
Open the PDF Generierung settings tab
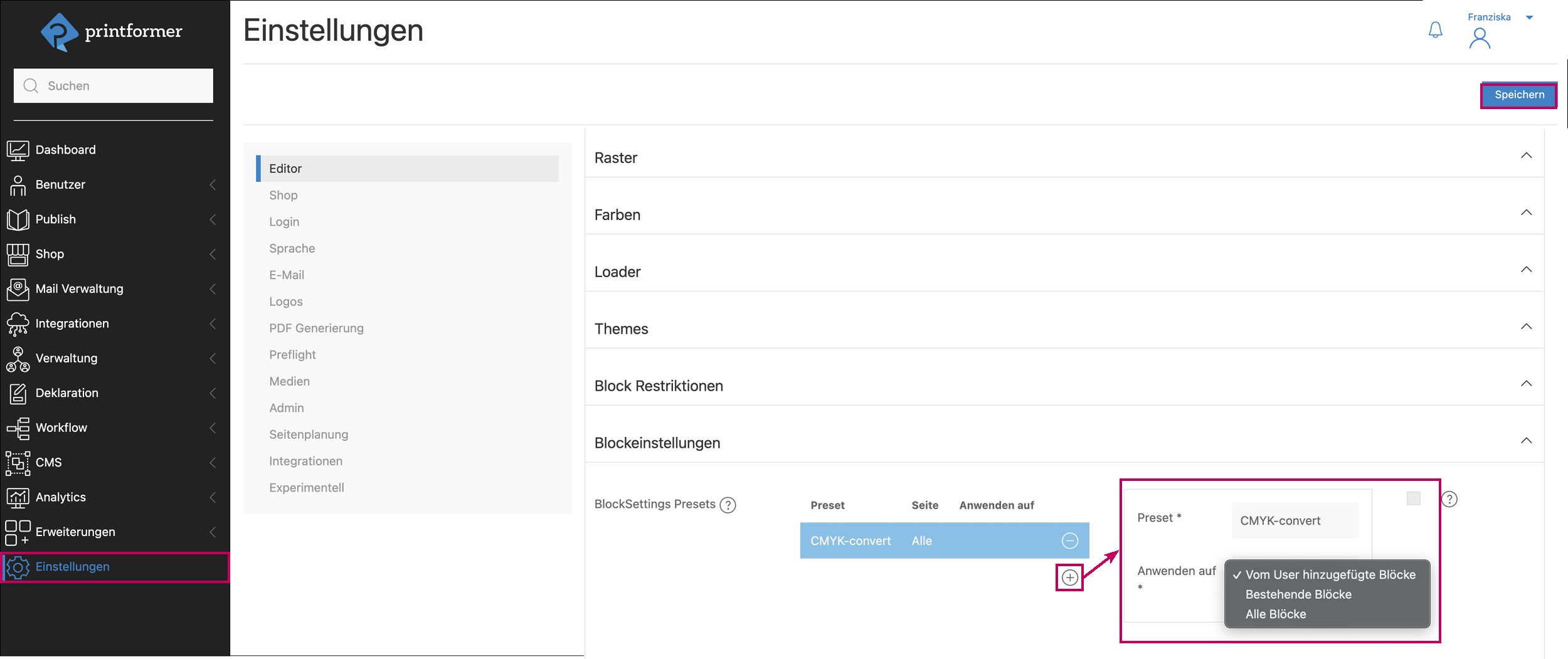[x=316, y=328]
